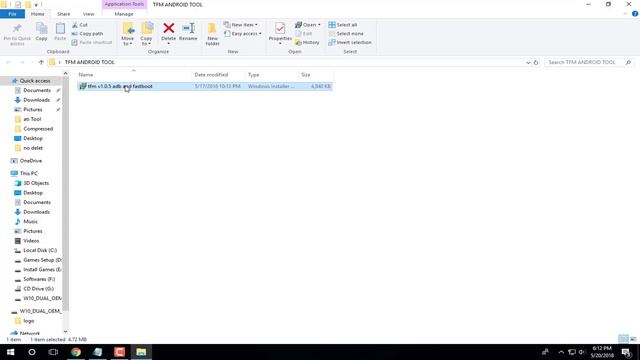Viewport: 640px width, 360px height.
Task: Select the Application Tools contextual tab
Action: coord(124,4)
